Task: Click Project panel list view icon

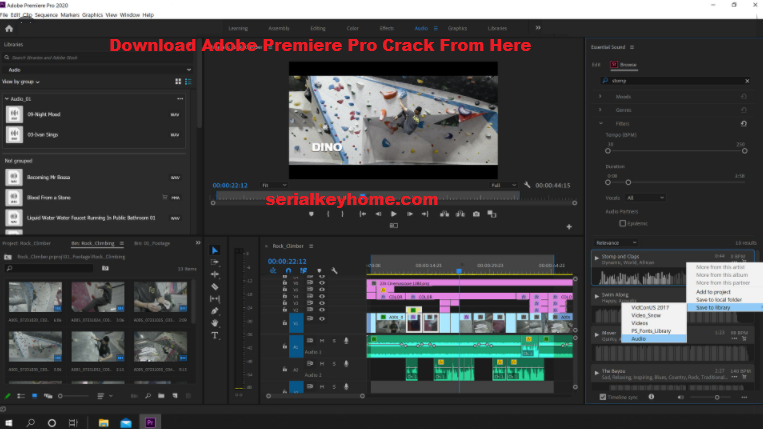Action: pos(21,396)
